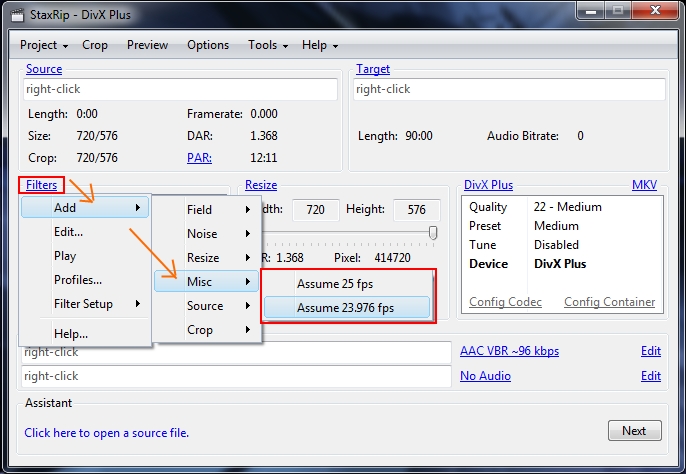This screenshot has height=474, width=686.
Task: Open the Crop menu item in the menu bar
Action: click(95, 45)
